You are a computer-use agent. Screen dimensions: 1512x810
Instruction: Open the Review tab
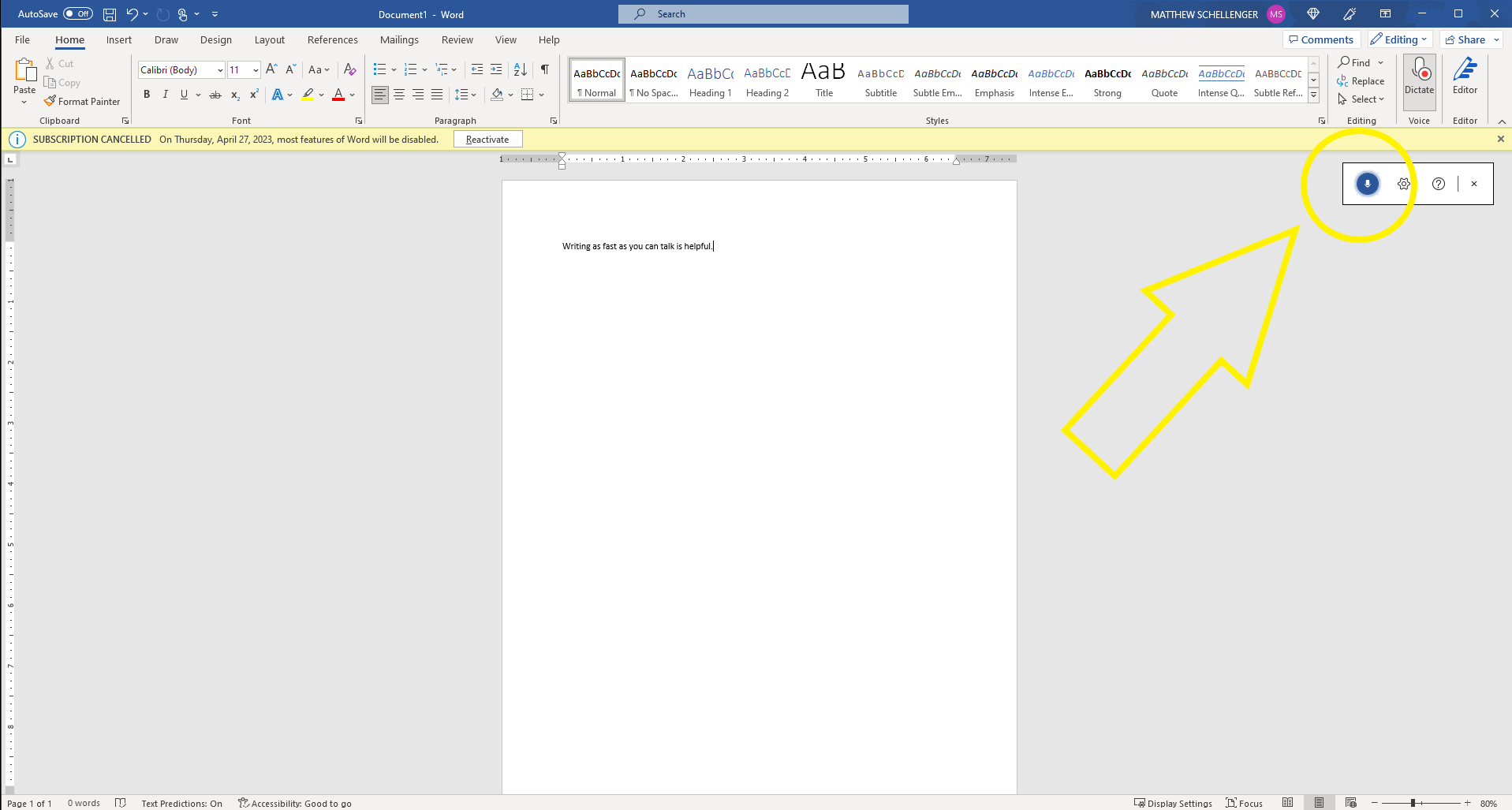[457, 39]
